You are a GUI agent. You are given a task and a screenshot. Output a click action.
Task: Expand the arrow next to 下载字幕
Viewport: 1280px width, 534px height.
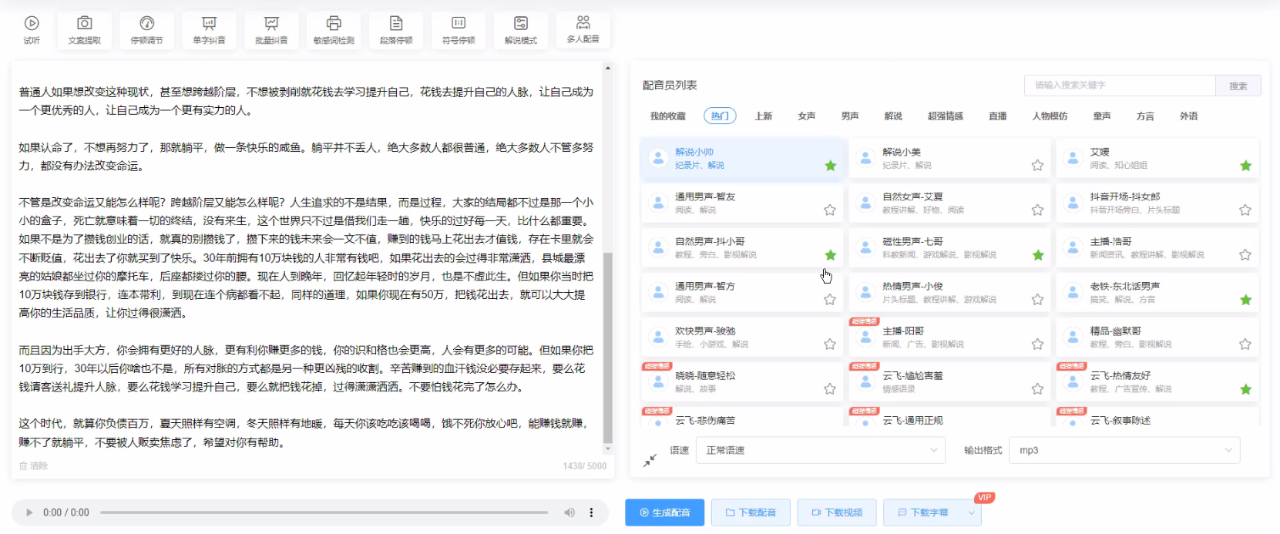970,512
